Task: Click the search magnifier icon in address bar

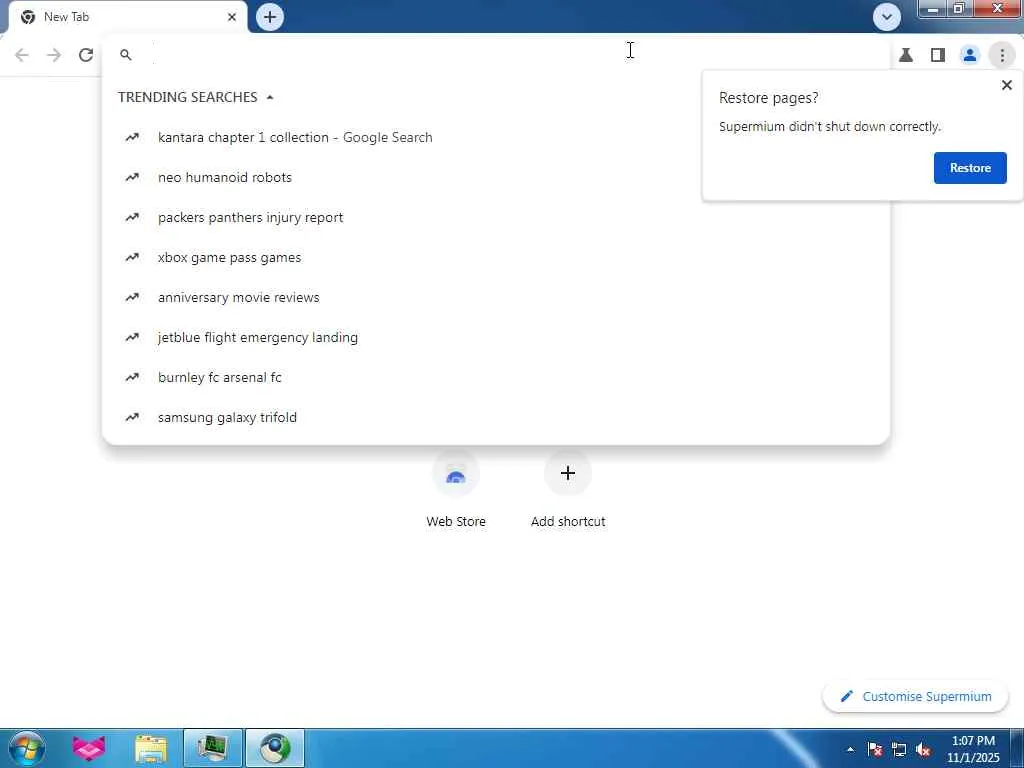Action: (x=126, y=55)
